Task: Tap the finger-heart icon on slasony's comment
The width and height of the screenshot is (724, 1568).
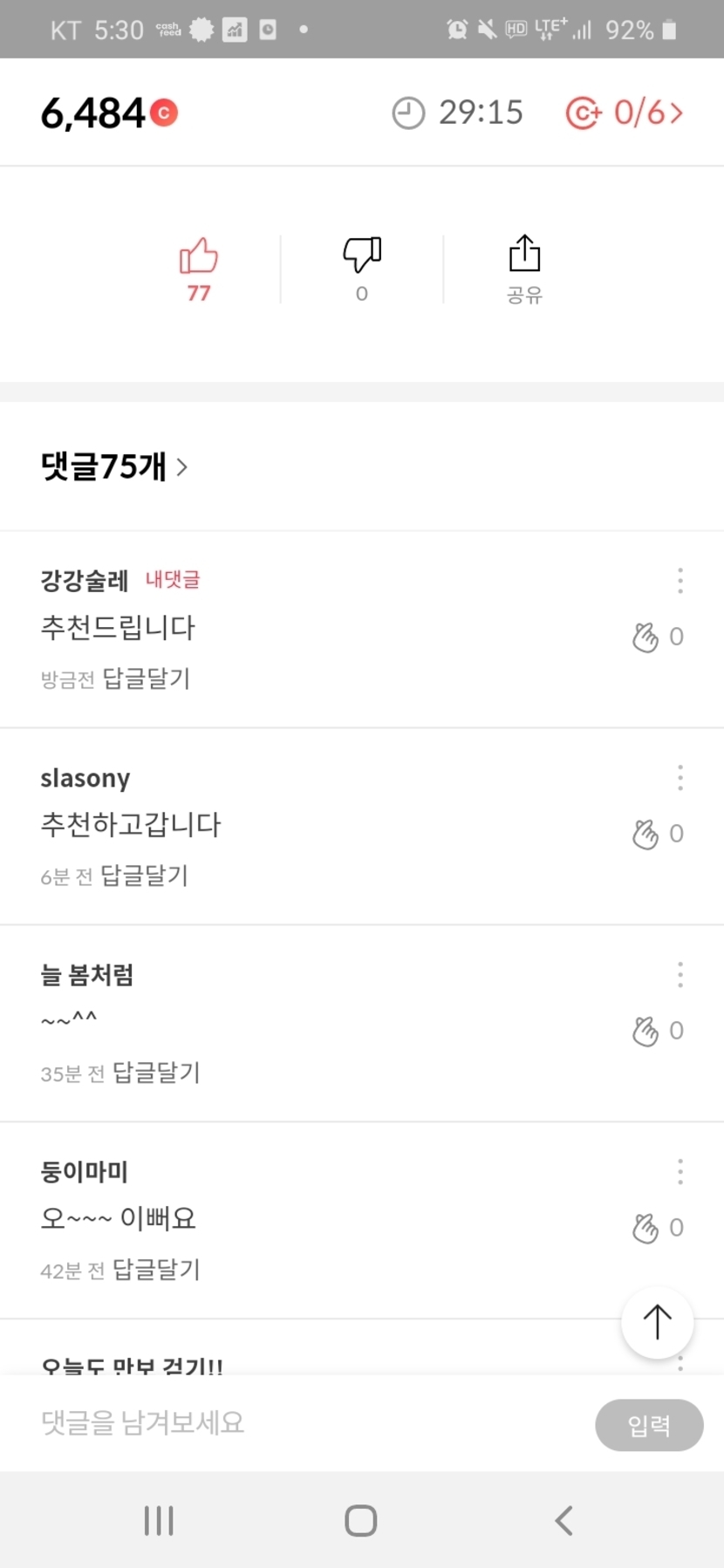Action: point(645,835)
